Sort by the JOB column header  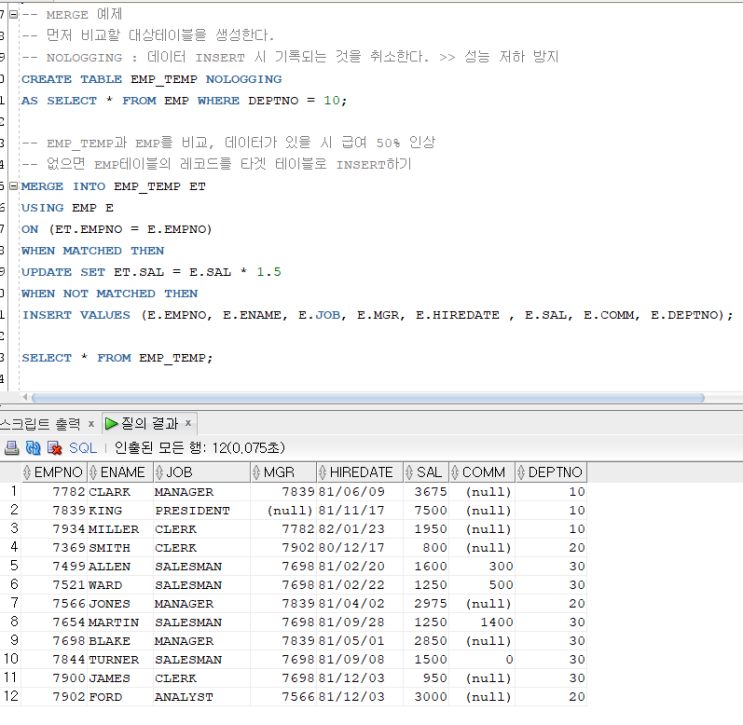point(202,472)
